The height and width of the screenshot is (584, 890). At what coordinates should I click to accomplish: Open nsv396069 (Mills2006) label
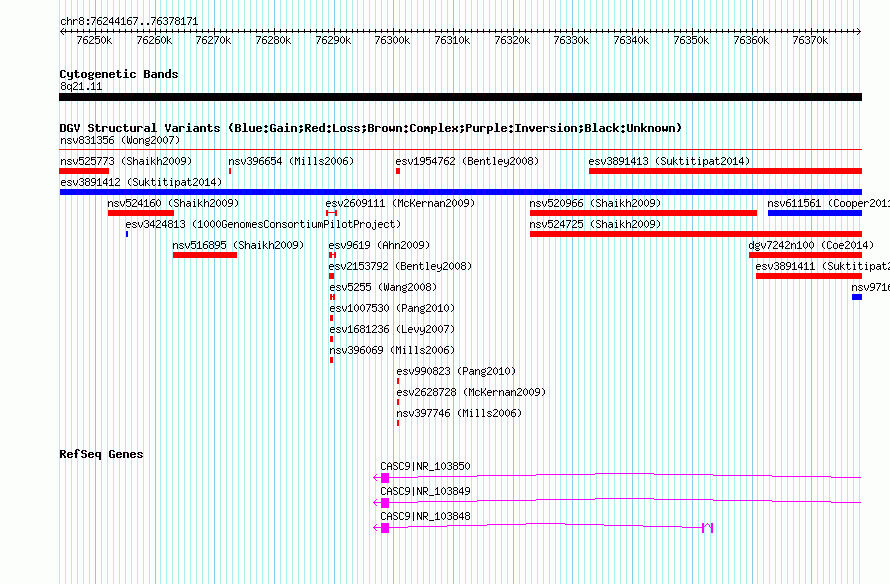392,350
